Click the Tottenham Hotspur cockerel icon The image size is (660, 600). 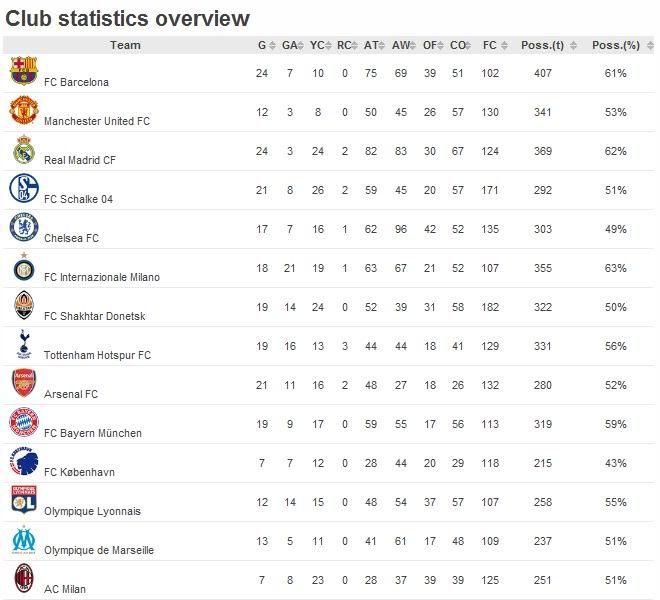(23, 344)
